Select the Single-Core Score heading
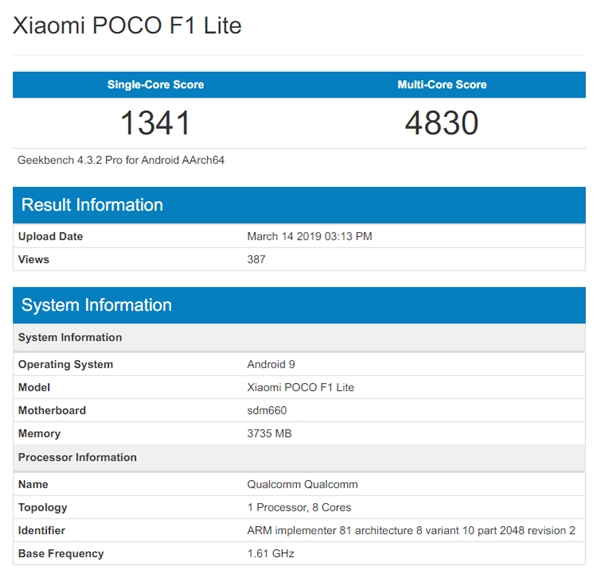The height and width of the screenshot is (573, 600). coord(155,85)
